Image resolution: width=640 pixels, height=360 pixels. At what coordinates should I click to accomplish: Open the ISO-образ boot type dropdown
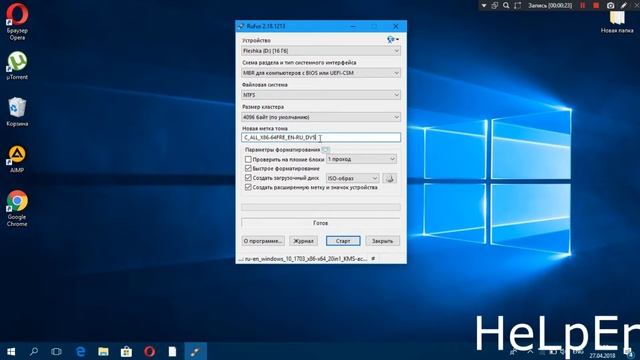(352, 178)
